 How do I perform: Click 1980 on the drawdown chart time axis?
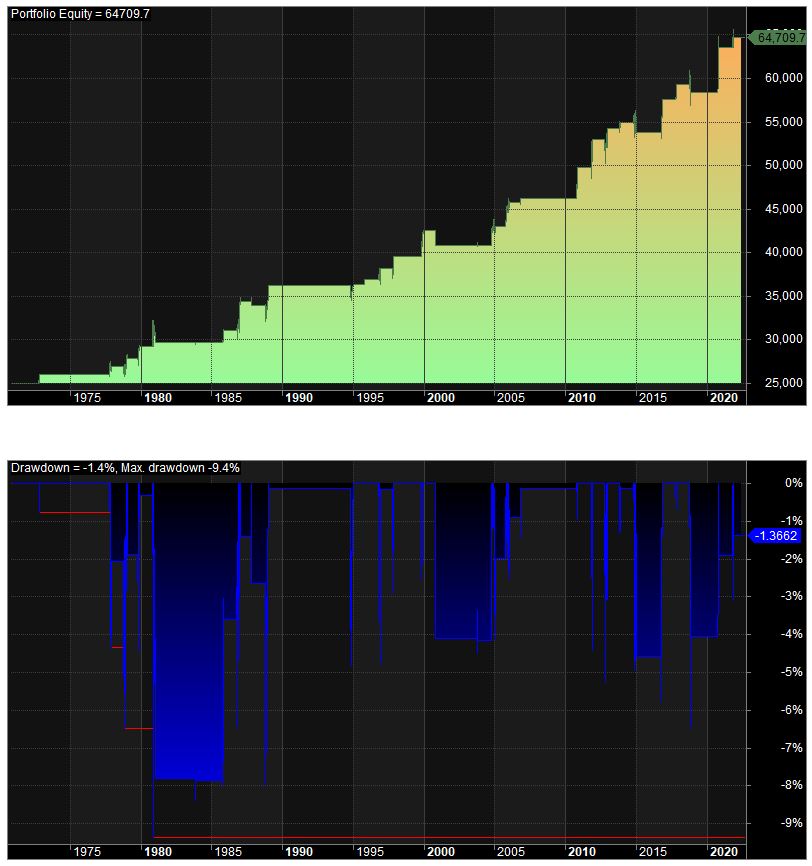click(158, 852)
